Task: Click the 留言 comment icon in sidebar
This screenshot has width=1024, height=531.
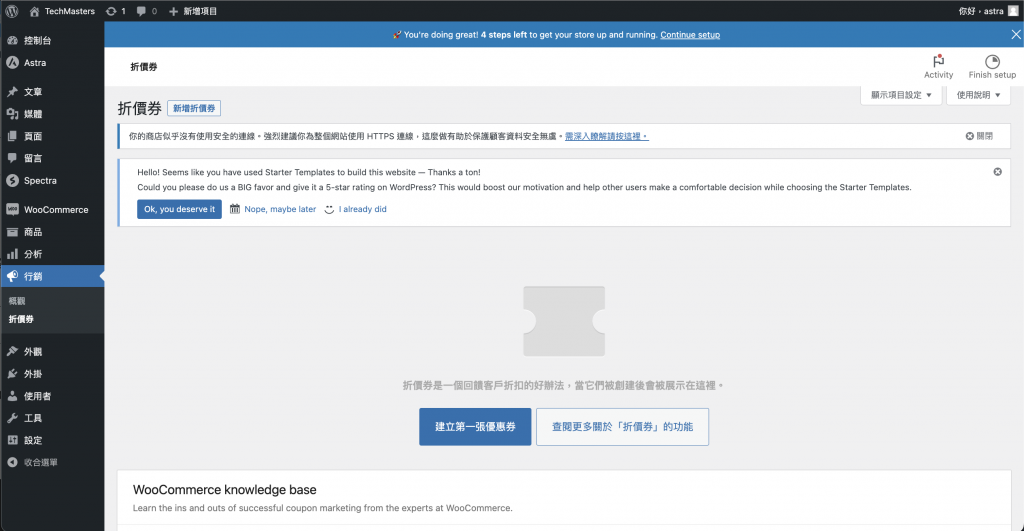Action: click(x=12, y=158)
